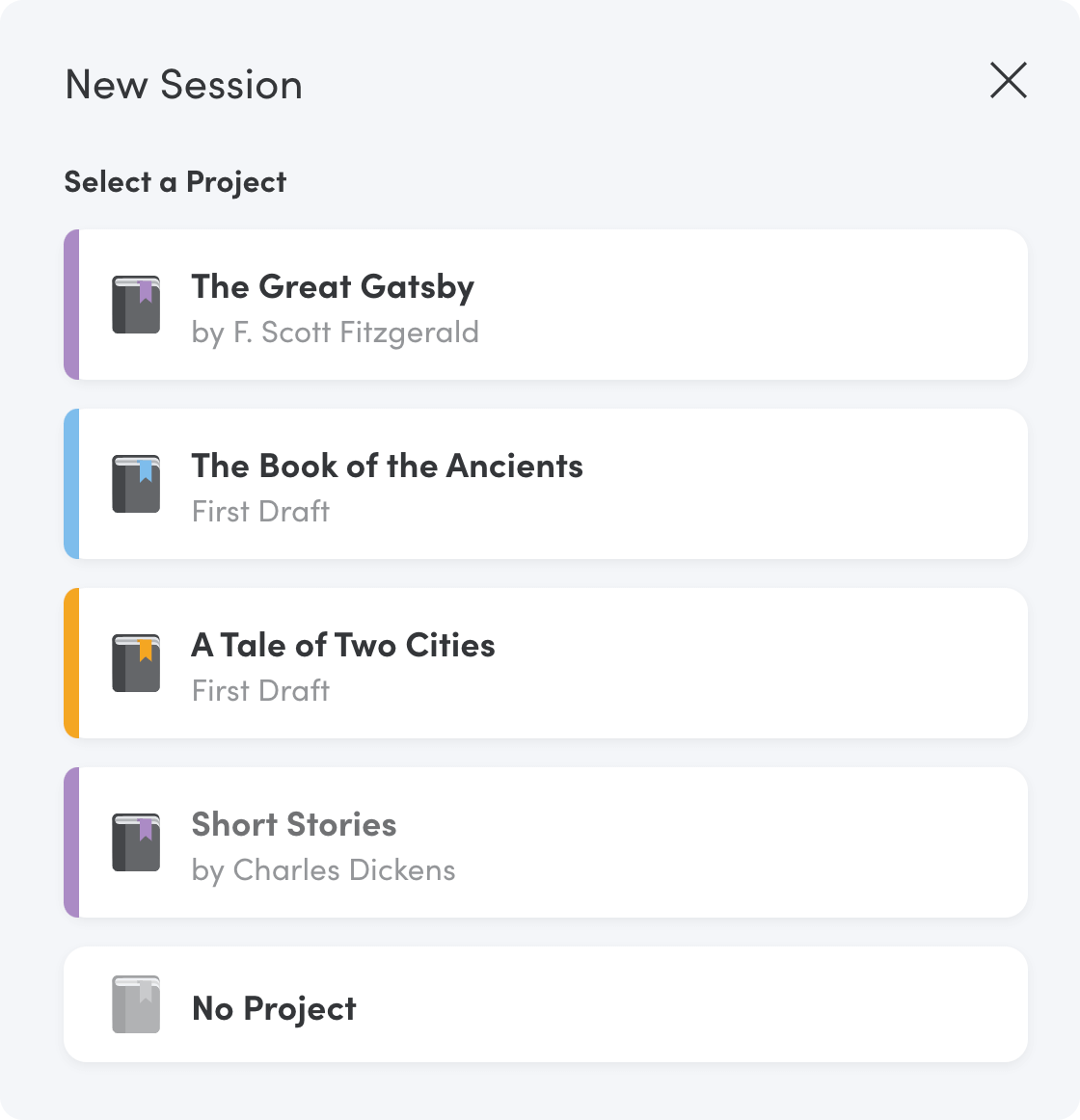Image resolution: width=1080 pixels, height=1120 pixels.
Task: Start session with No Project
Action: 275,1009
